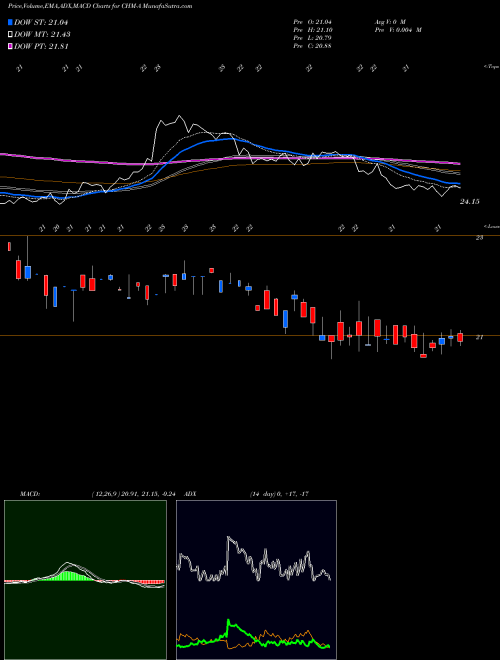Click the 'Pre L: 20.79' value
This screenshot has height=660, width=500.
313,38
